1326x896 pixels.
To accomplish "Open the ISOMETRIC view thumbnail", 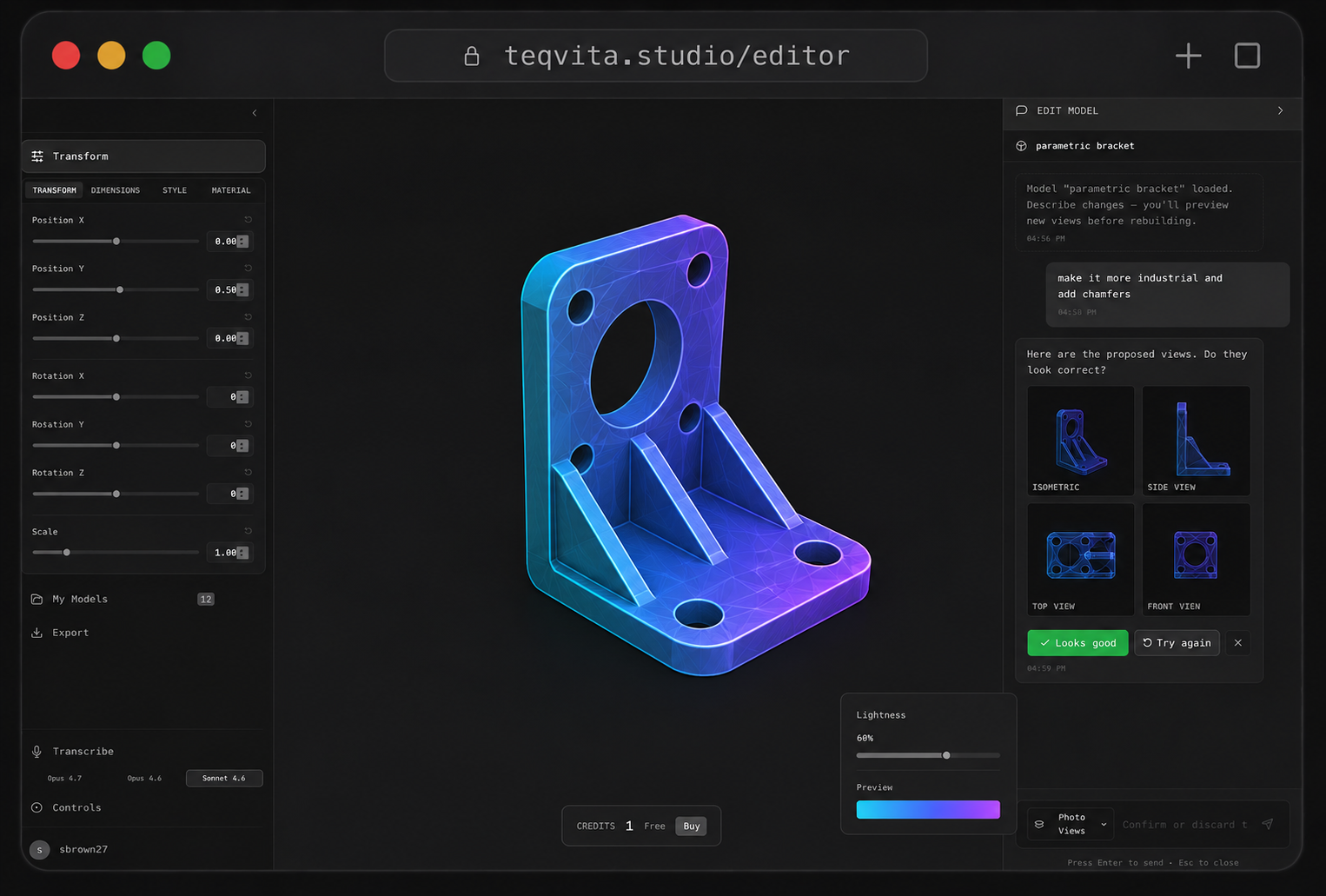I will point(1081,441).
